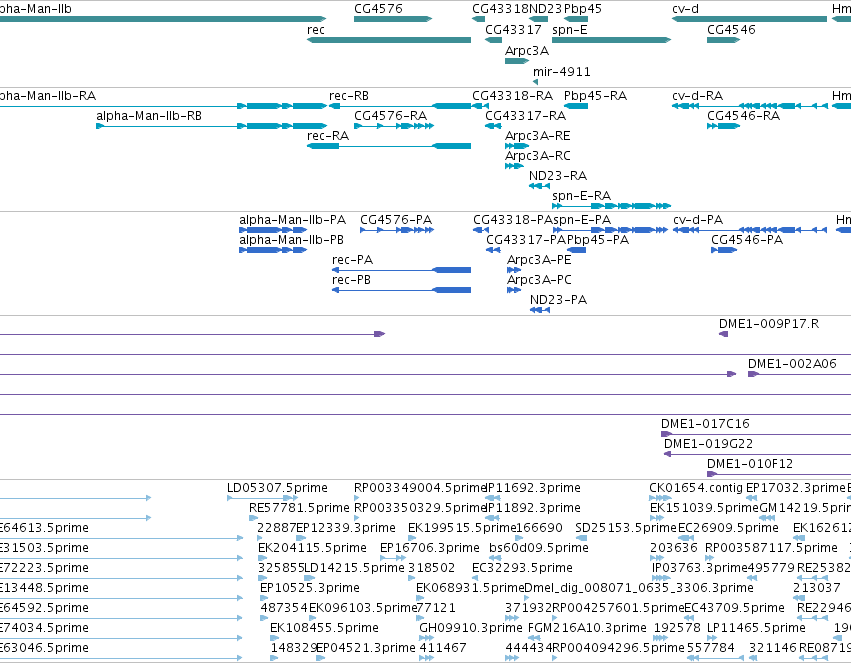
Task: Click the spn-E-PA label
Action: [x=582, y=220]
